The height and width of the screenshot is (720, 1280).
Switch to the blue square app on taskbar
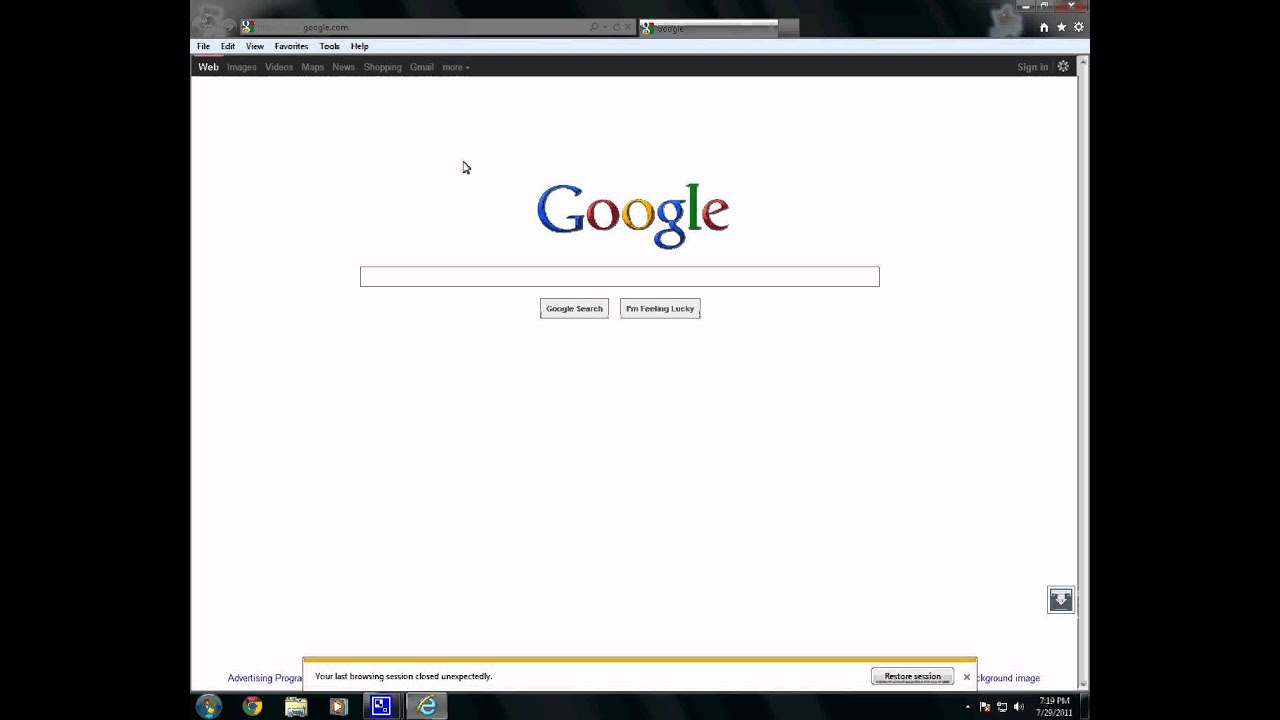click(x=381, y=706)
